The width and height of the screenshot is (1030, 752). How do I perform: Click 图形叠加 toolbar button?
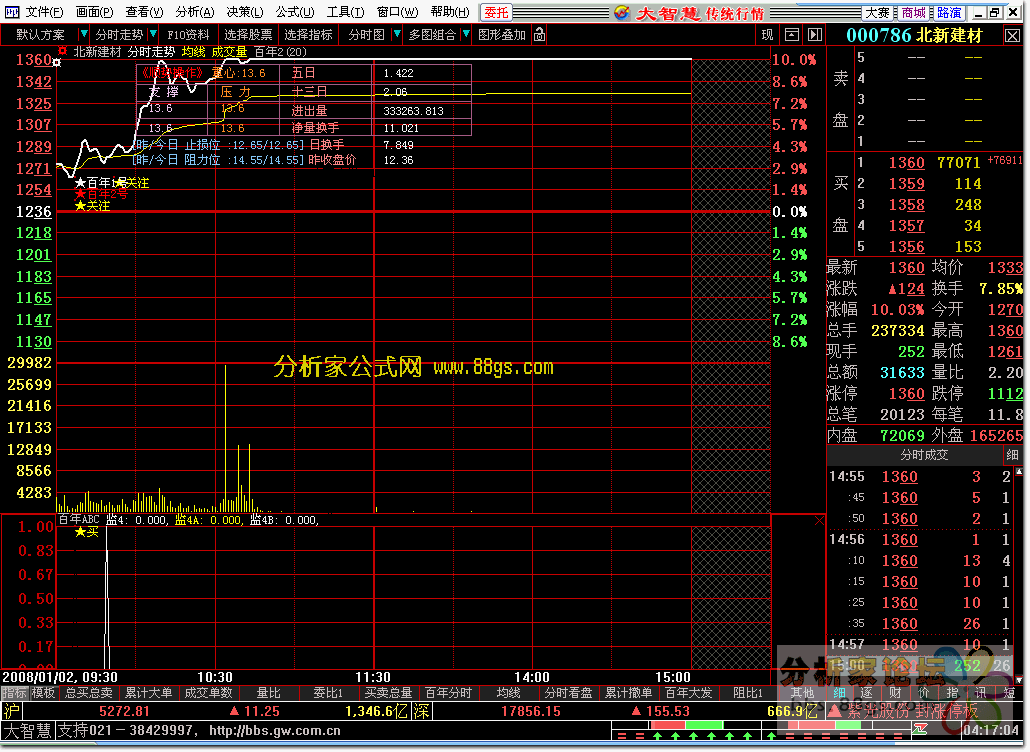[x=502, y=35]
